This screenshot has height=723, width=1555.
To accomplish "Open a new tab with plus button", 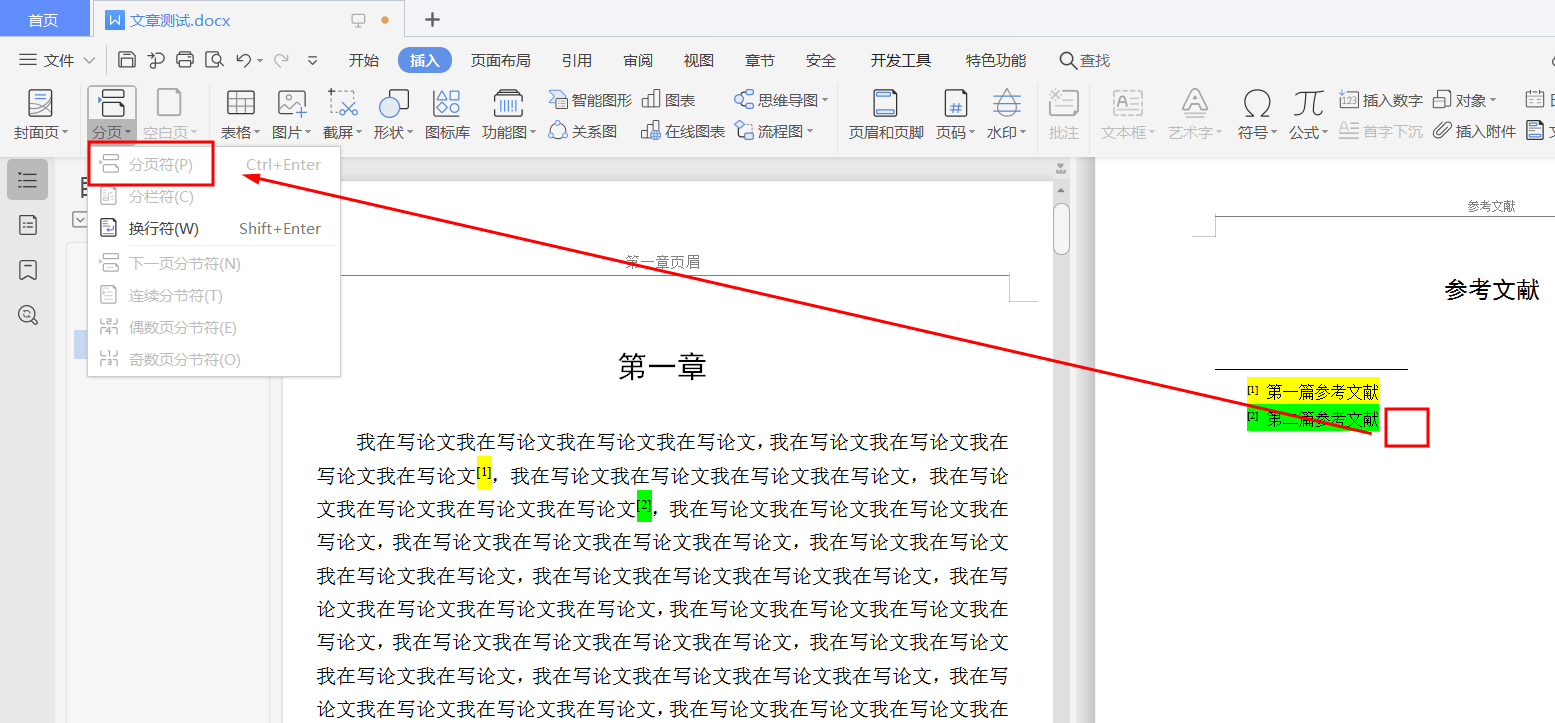I will point(432,20).
